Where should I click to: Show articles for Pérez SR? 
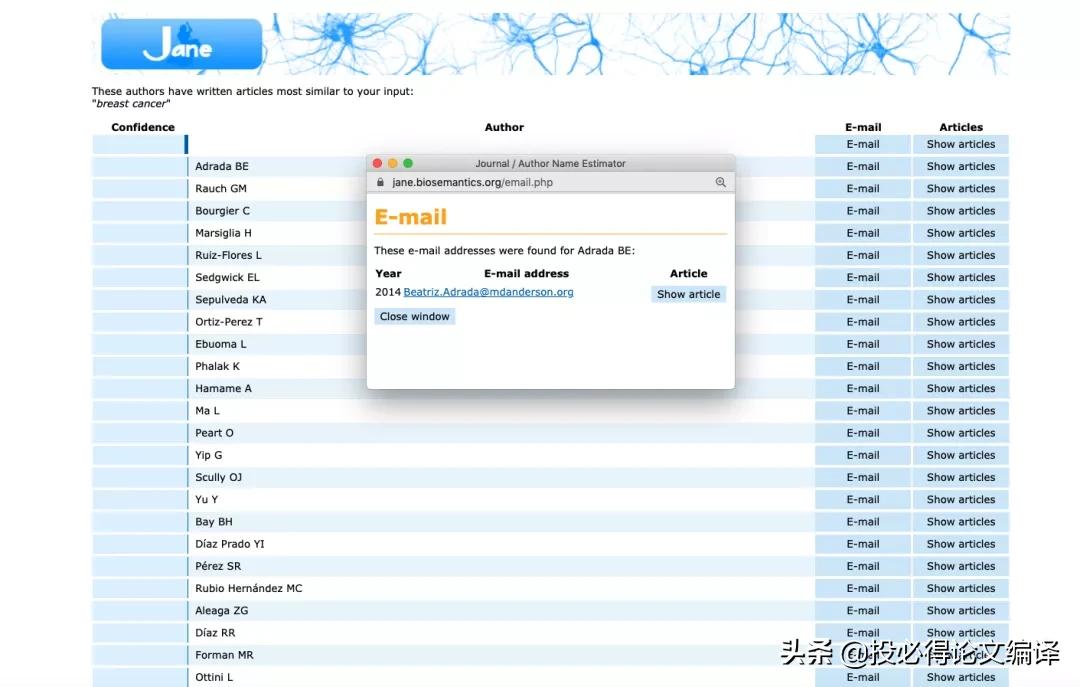click(x=961, y=566)
